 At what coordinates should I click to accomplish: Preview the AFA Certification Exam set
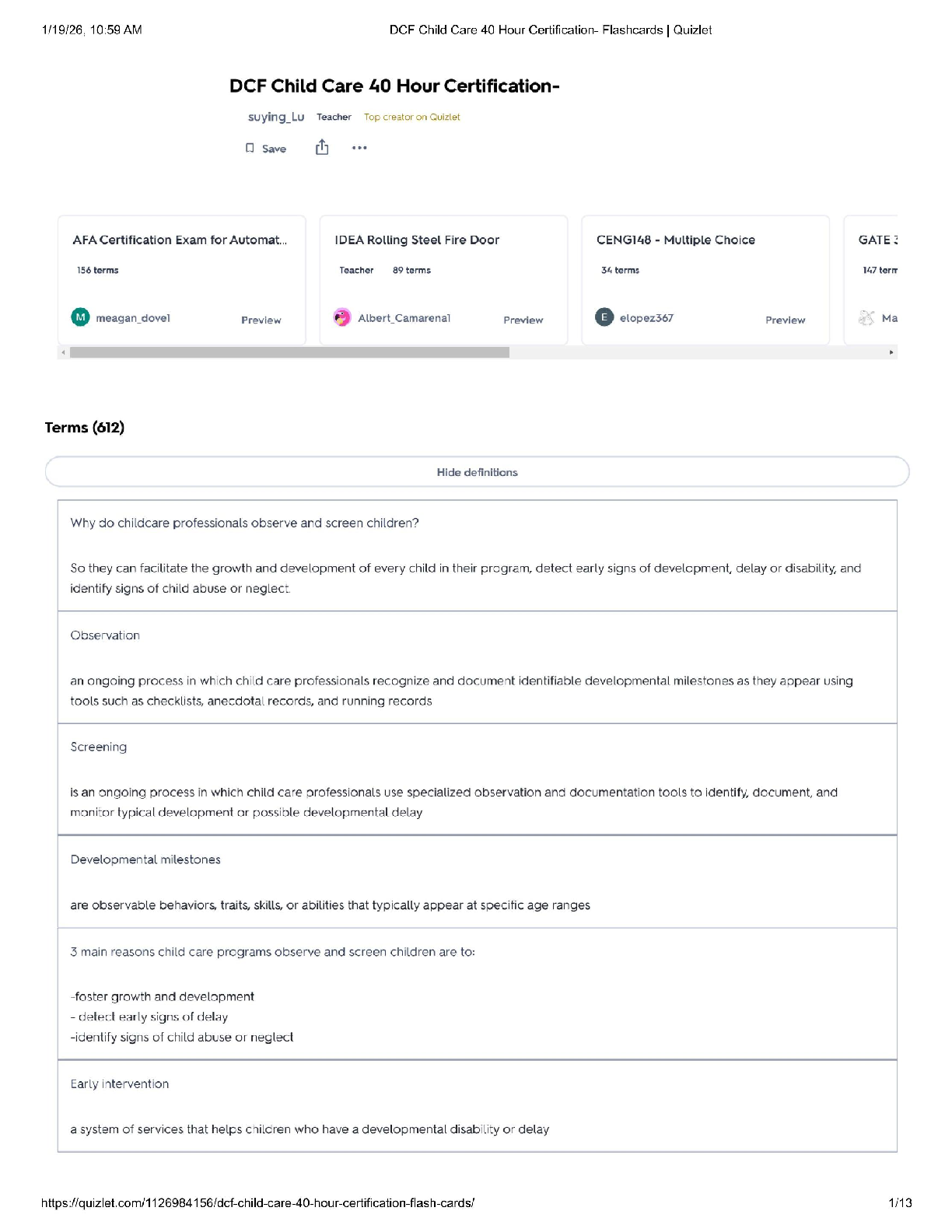tap(261, 320)
